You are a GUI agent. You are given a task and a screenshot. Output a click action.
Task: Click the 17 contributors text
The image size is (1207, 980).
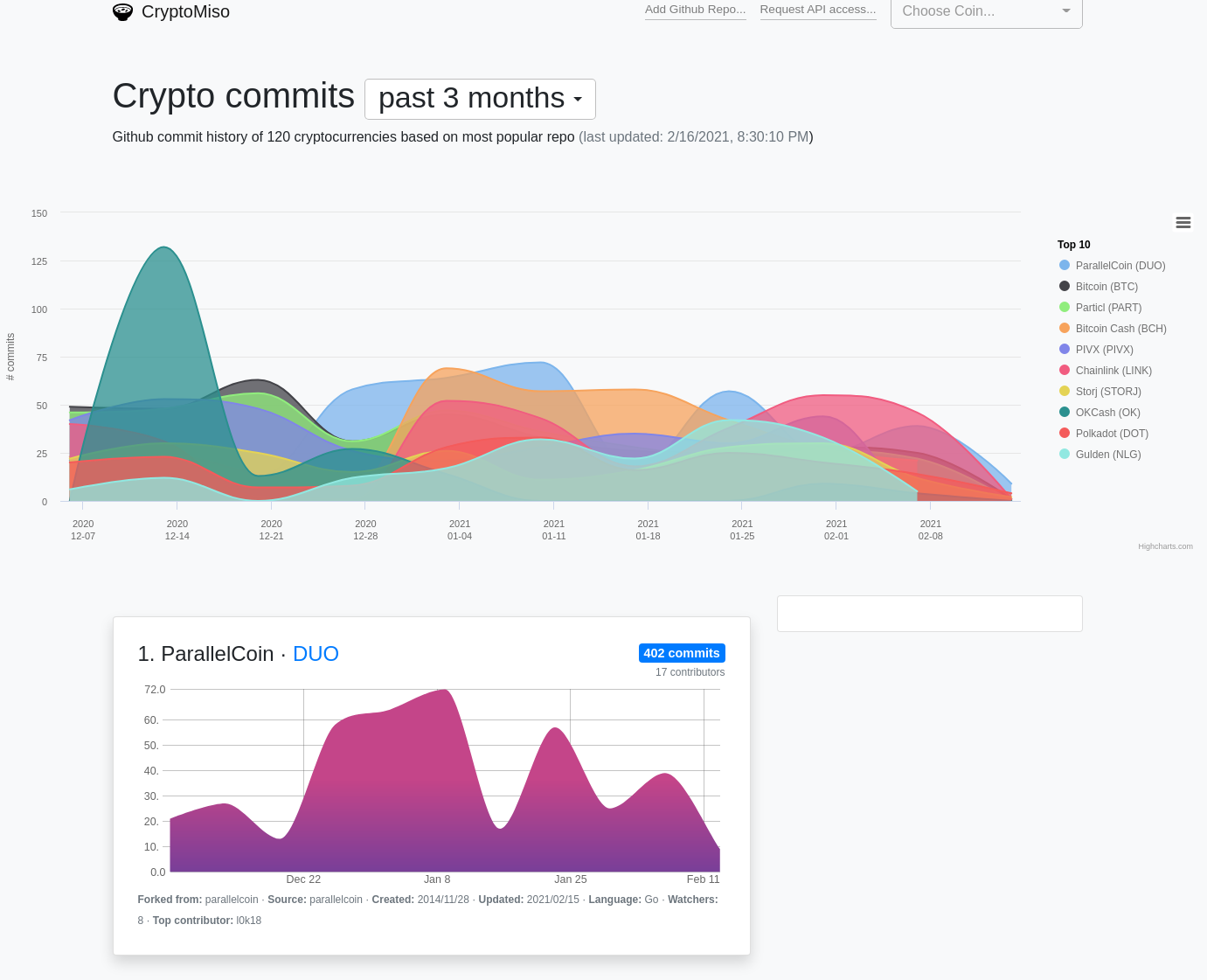690,672
